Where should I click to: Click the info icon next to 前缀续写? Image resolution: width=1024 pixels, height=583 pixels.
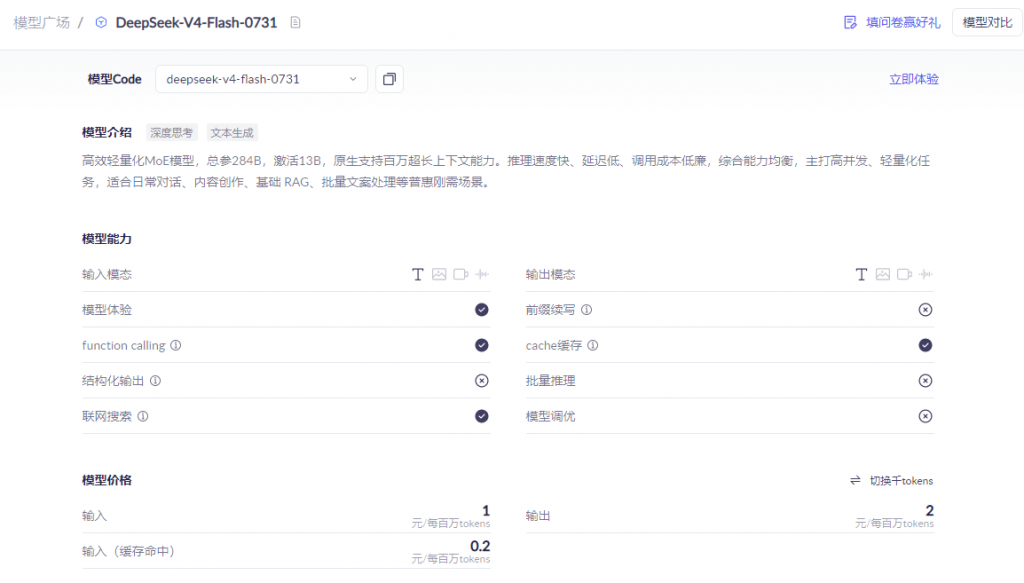(x=586, y=309)
